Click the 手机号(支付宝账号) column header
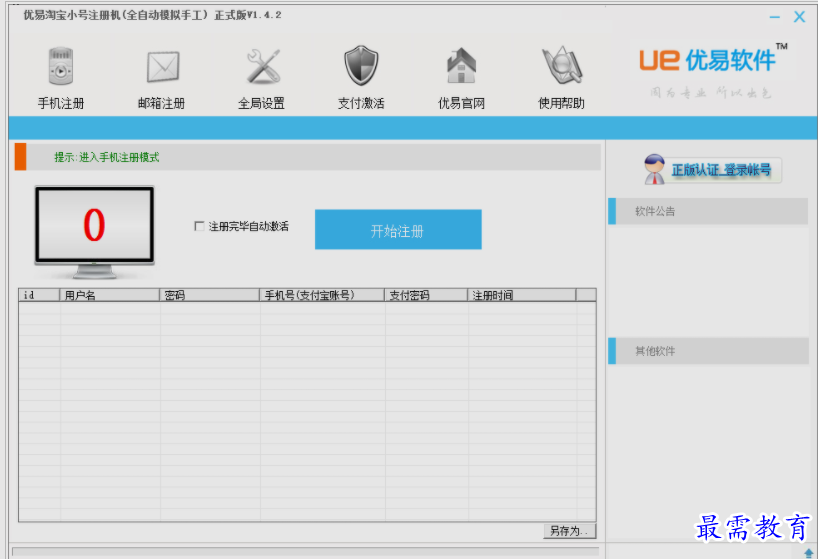This screenshot has height=559, width=818. pyautogui.click(x=322, y=295)
